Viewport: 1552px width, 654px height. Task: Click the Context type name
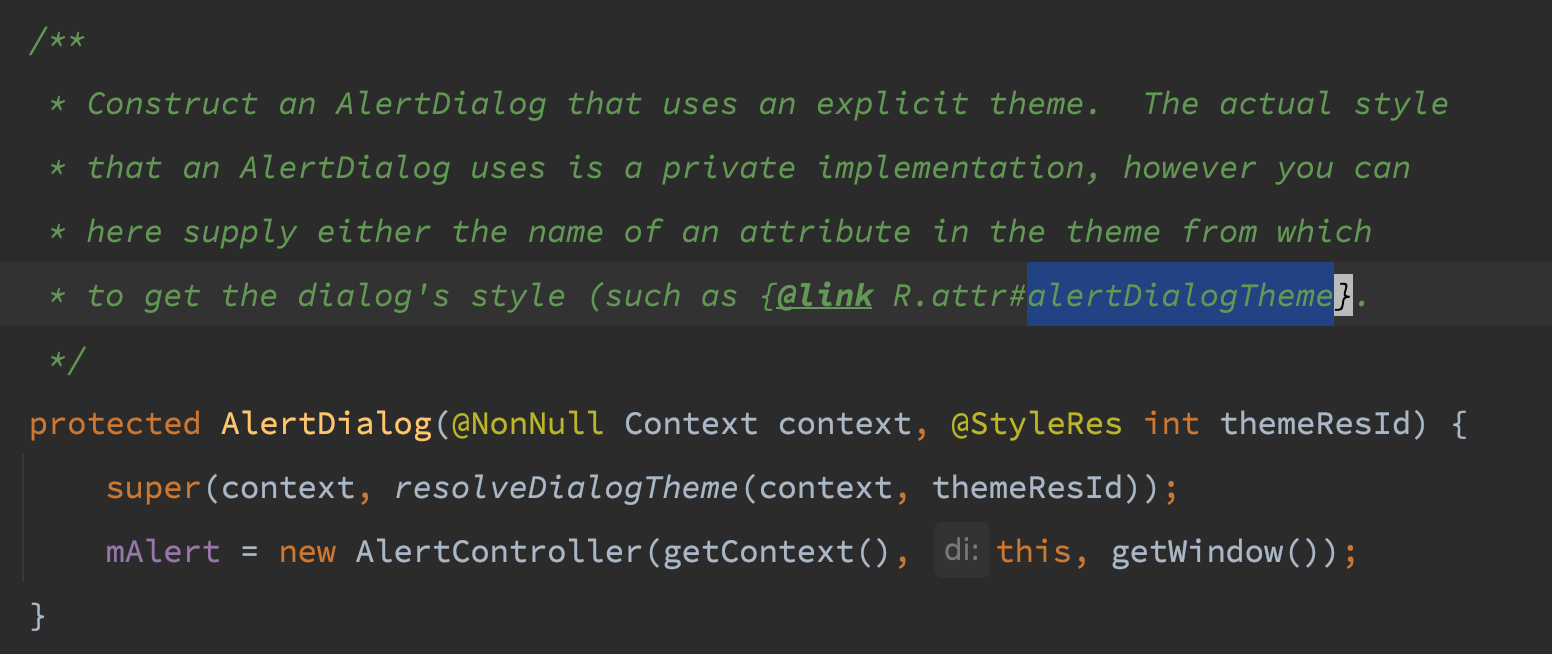click(x=691, y=424)
